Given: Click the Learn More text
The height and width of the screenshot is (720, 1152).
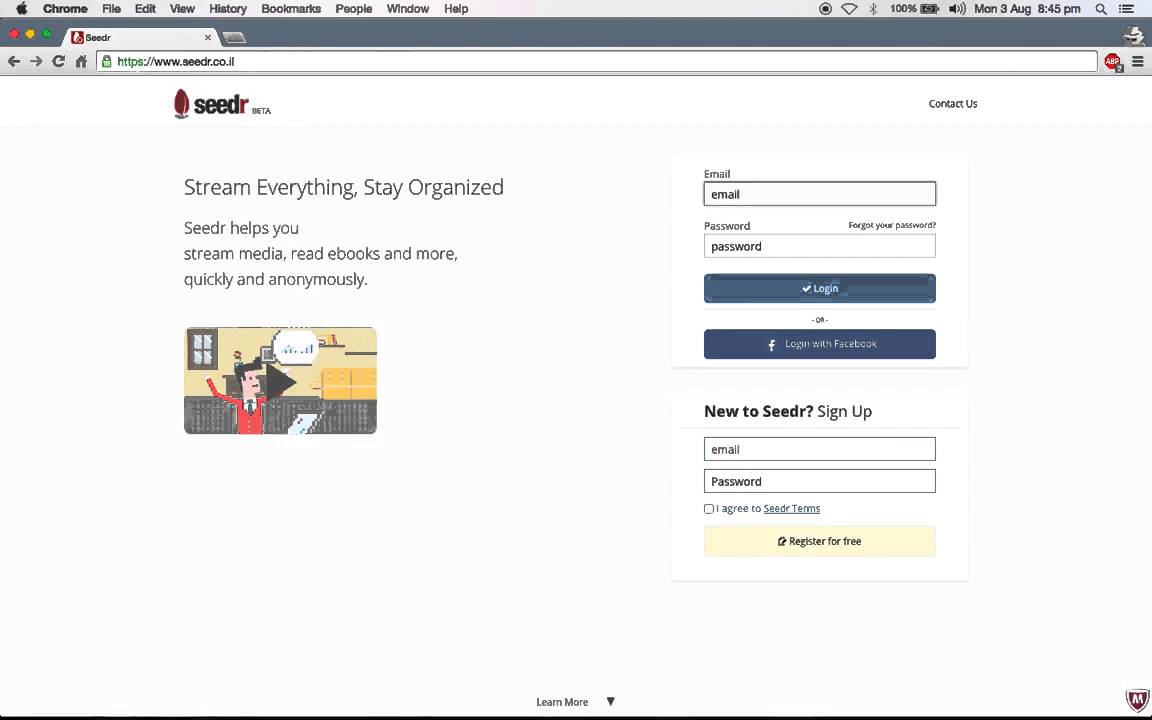Looking at the screenshot, I should point(562,702).
